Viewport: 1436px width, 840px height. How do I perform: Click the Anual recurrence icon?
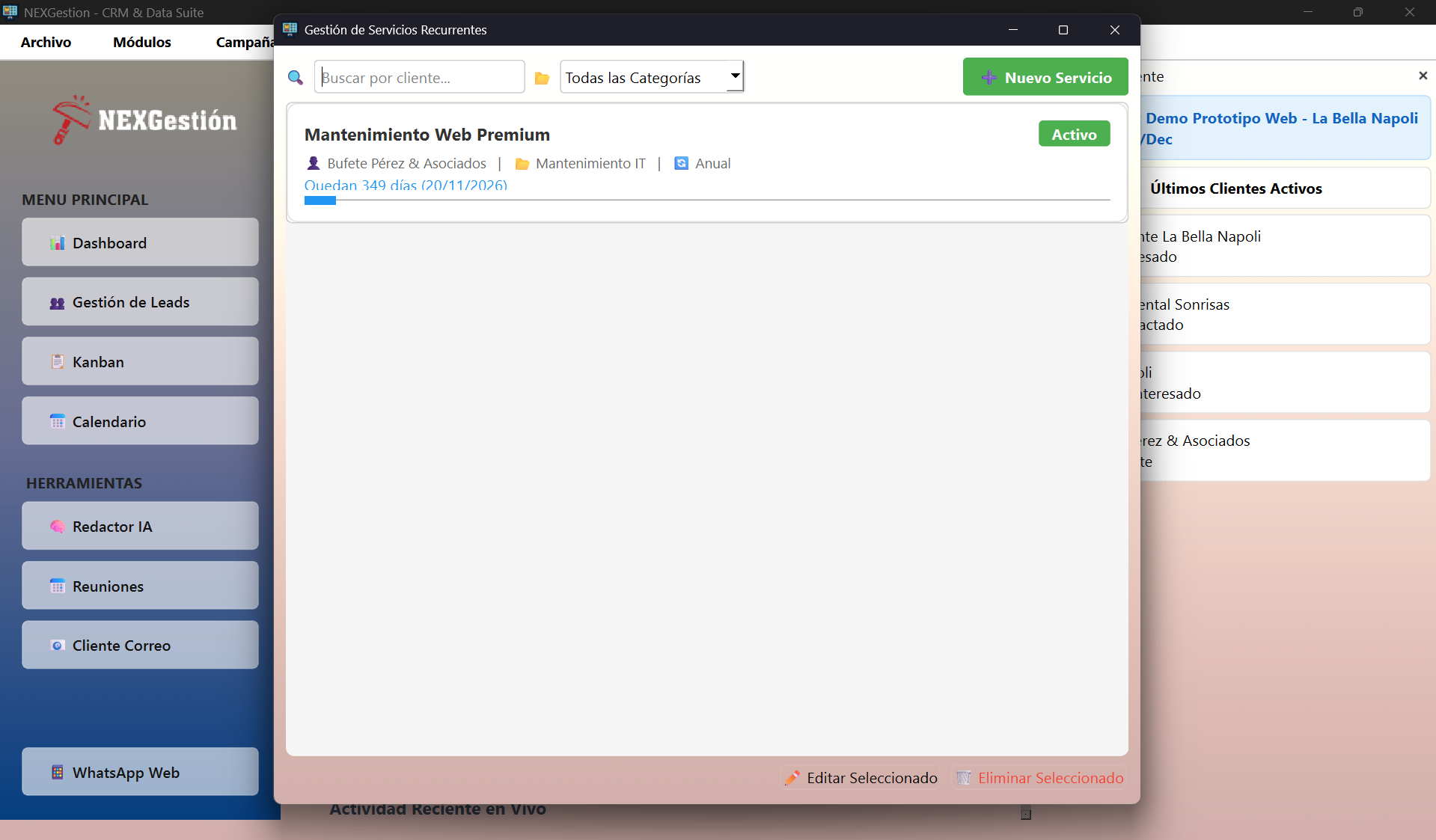coord(681,163)
